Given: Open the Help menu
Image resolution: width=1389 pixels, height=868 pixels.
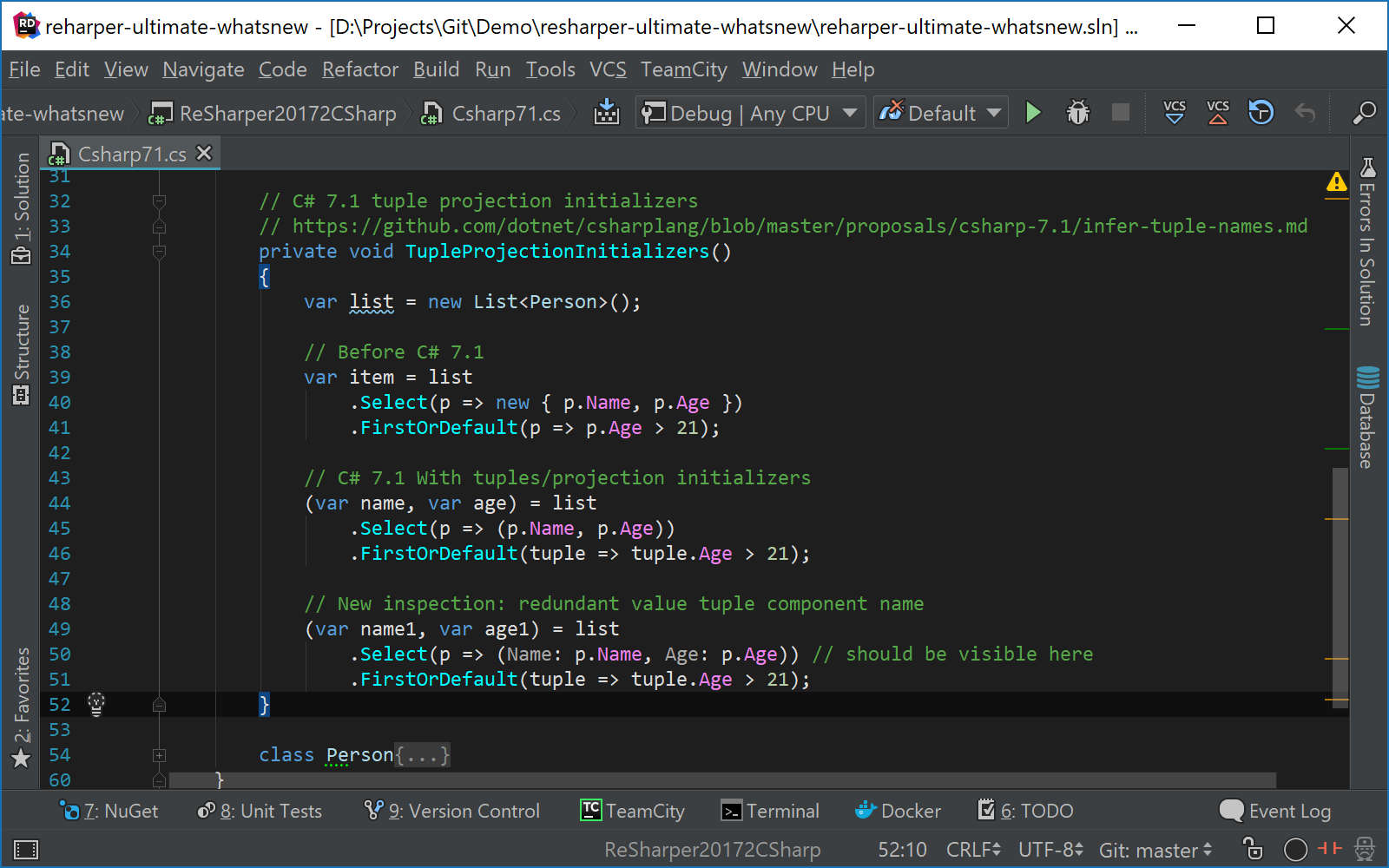Looking at the screenshot, I should (852, 69).
